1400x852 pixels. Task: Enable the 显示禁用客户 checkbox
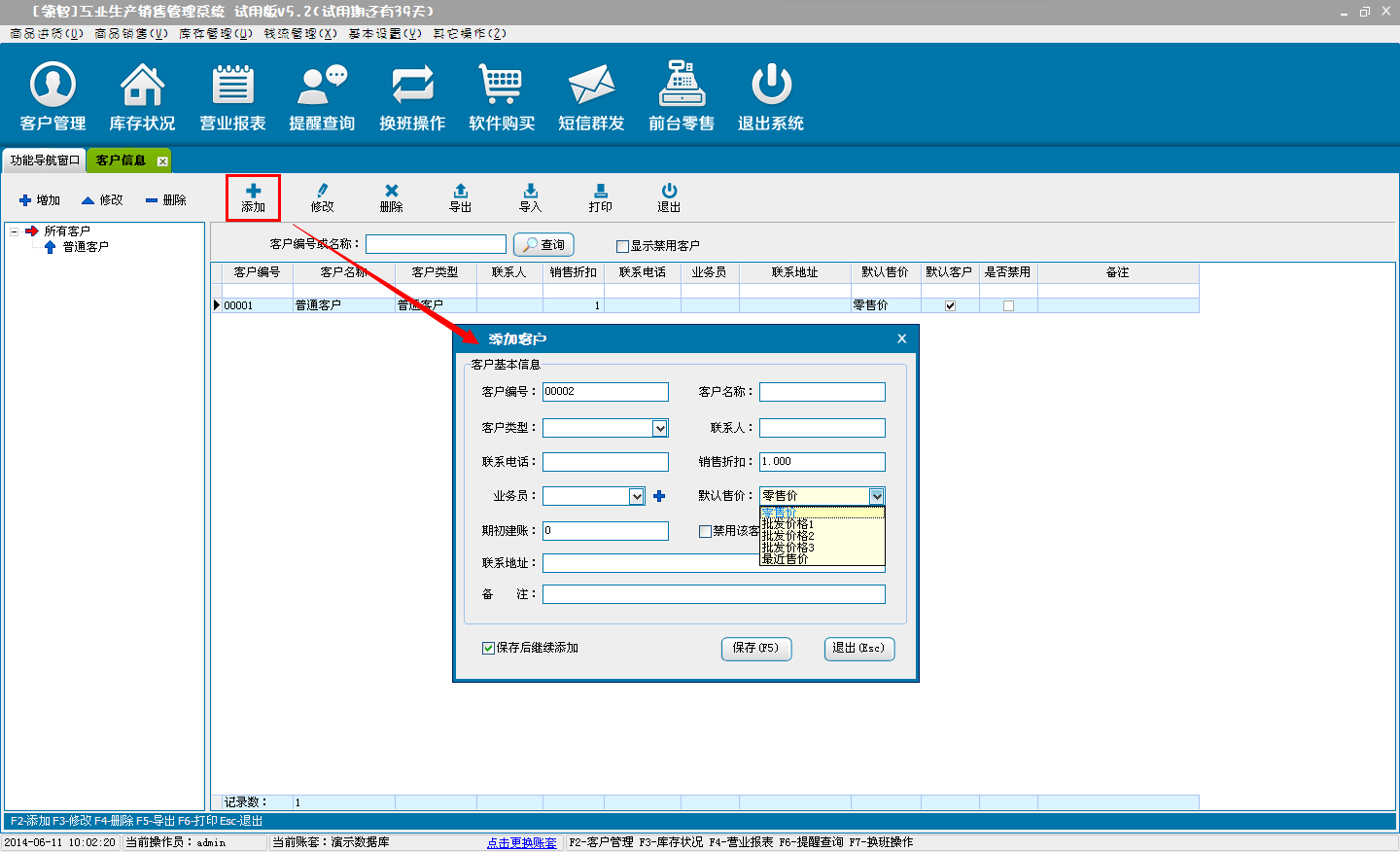[622, 246]
